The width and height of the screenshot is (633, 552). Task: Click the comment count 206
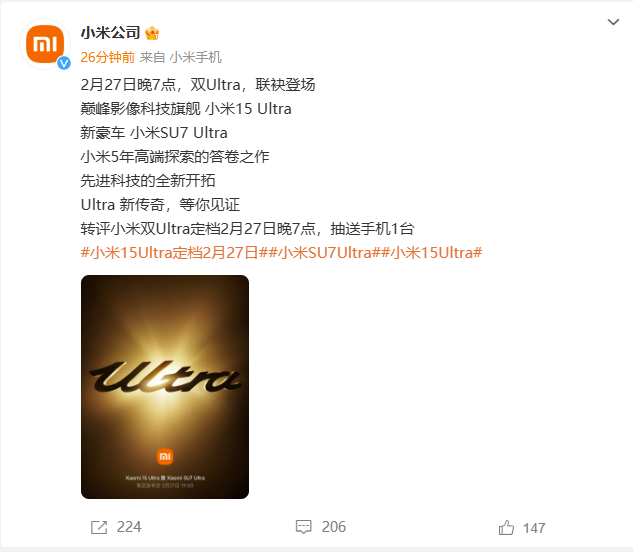coord(334,527)
